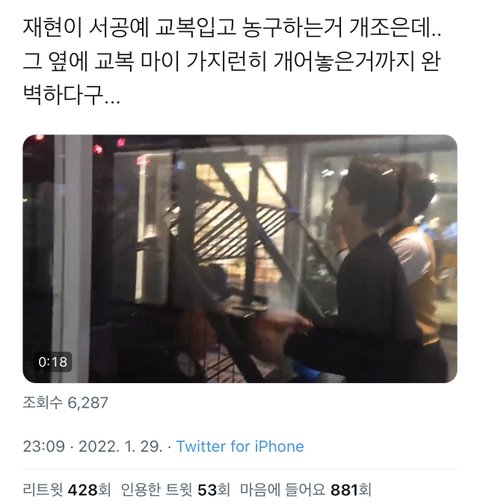This screenshot has height=504, width=480.
Task: Click the number 53 in the stats
Action: [207, 490]
